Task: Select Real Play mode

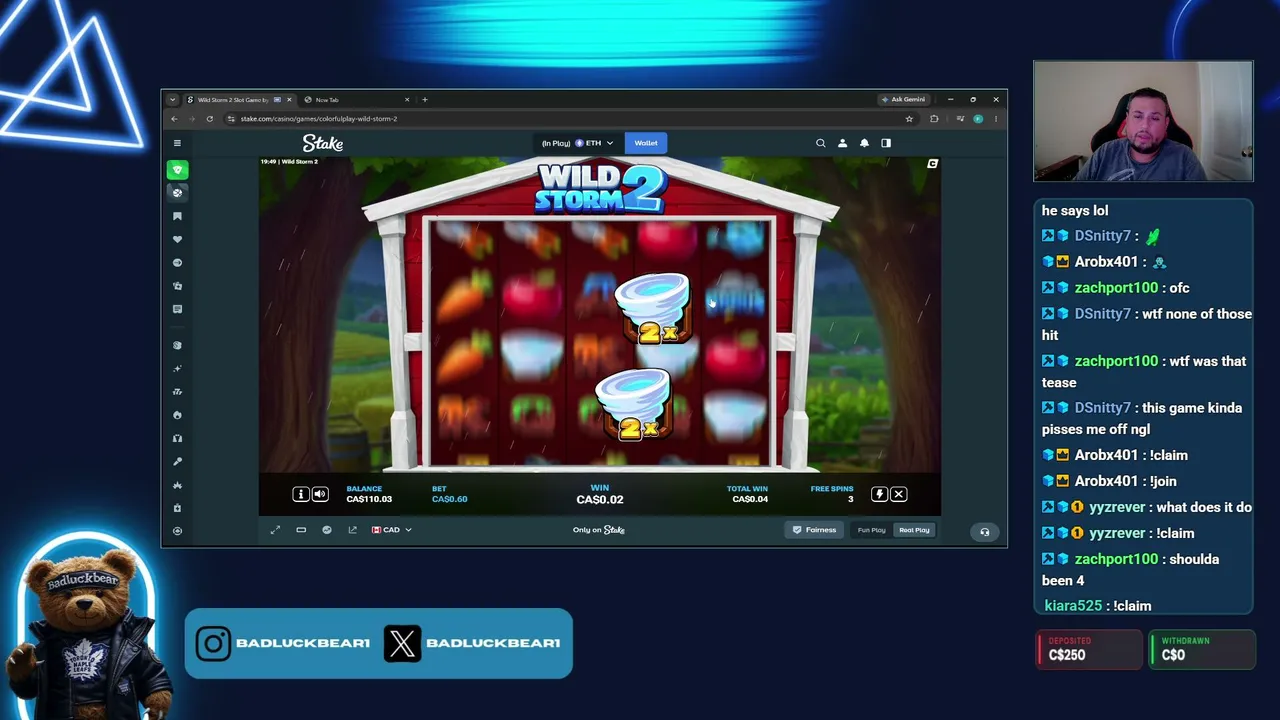Action: (x=914, y=530)
